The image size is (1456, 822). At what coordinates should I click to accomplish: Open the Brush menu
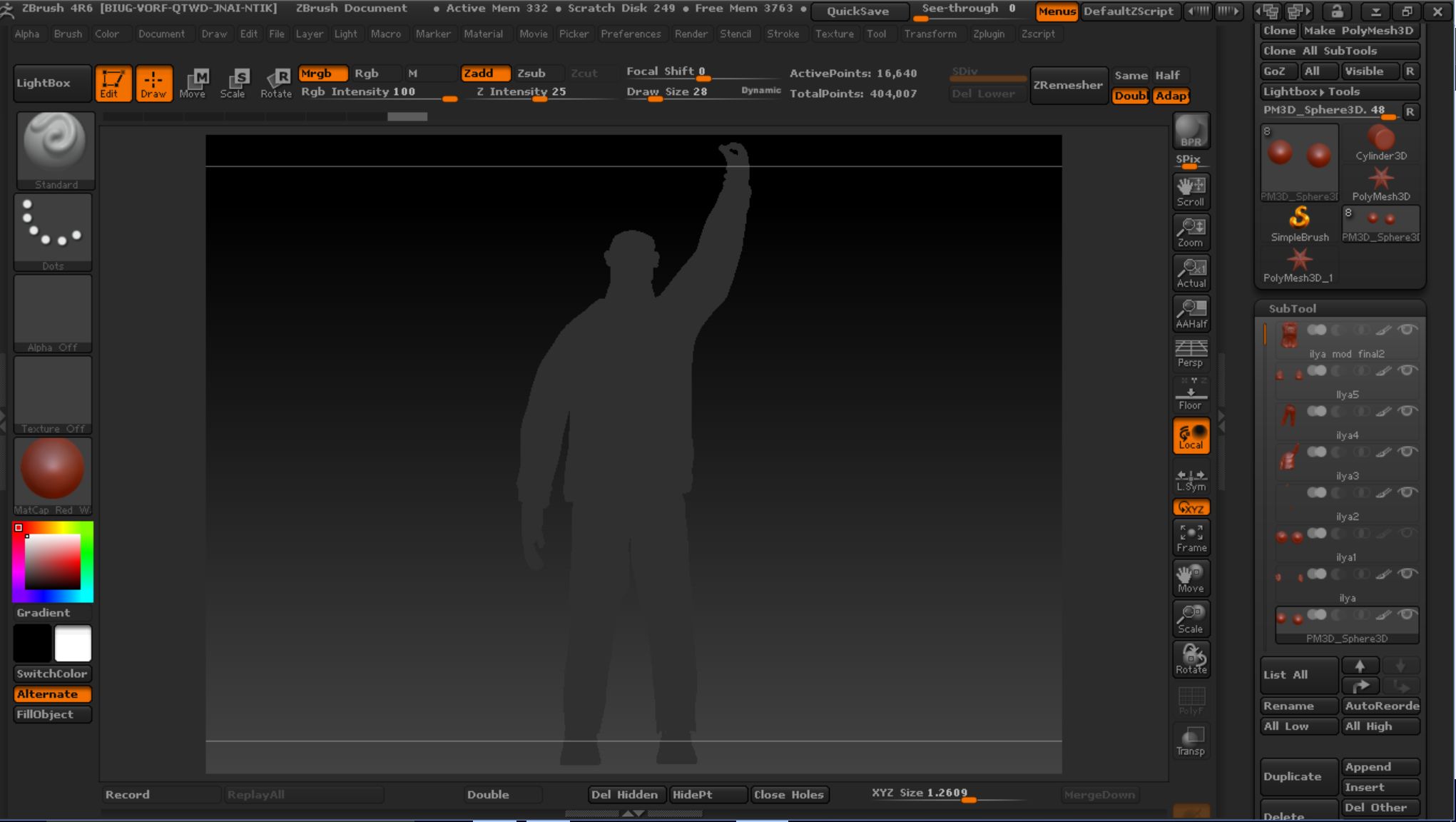pyautogui.click(x=68, y=34)
